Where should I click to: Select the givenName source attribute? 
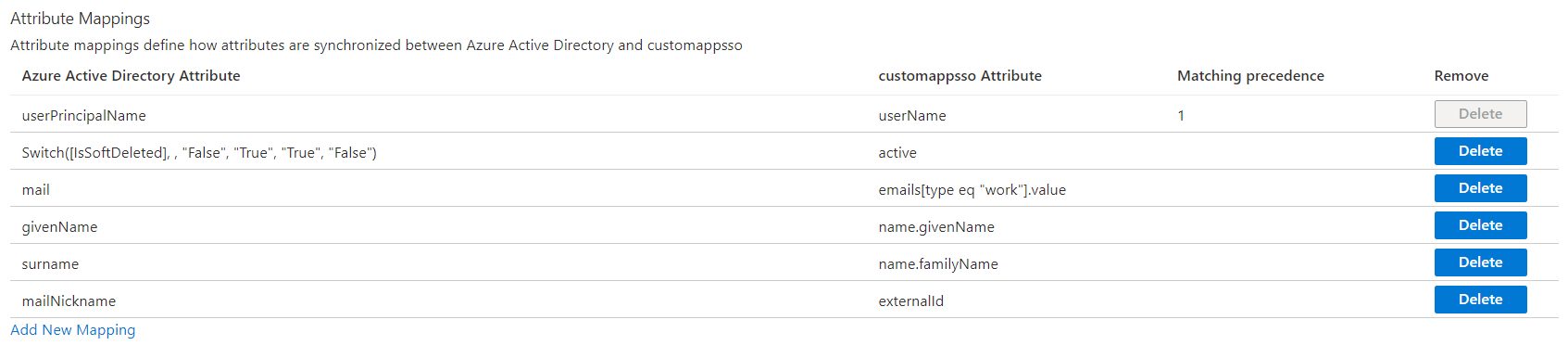59,227
